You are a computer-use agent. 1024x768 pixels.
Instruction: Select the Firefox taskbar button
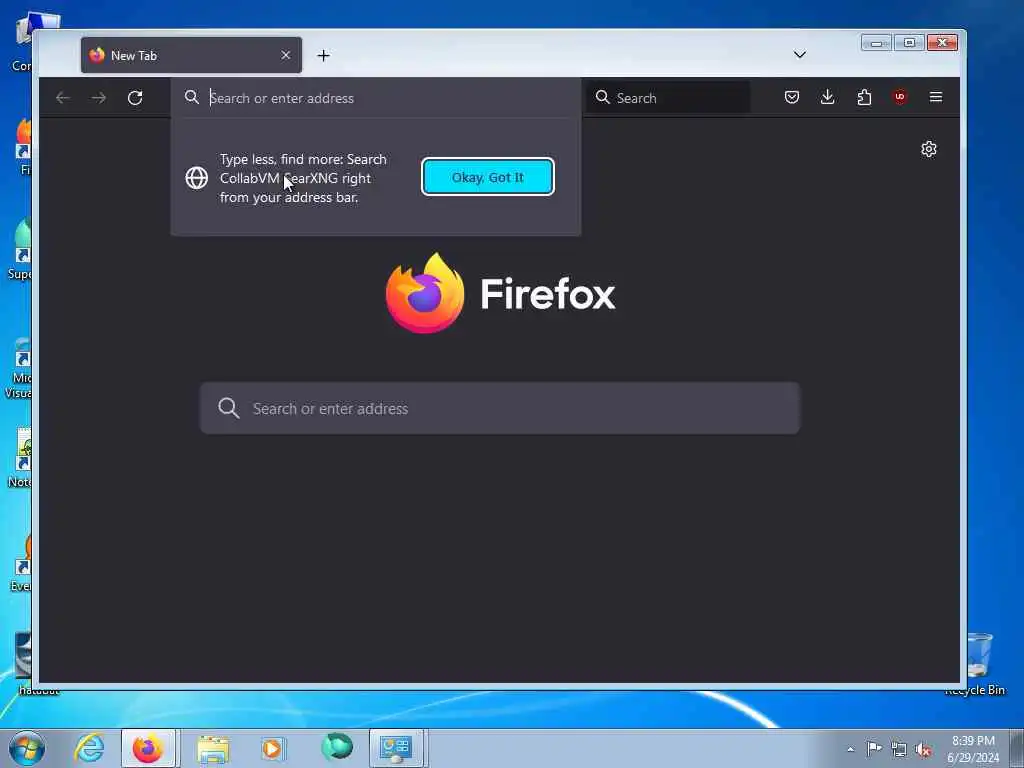pyautogui.click(x=148, y=748)
